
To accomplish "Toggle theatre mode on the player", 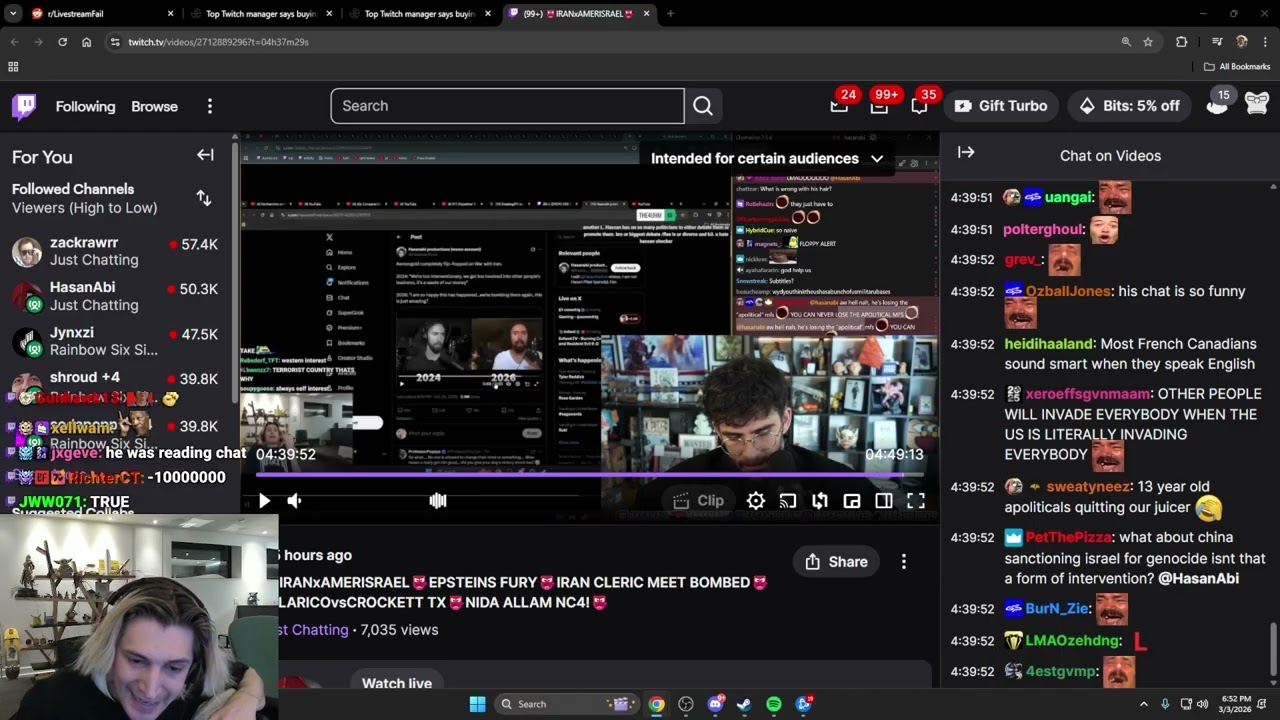I will tap(884, 501).
